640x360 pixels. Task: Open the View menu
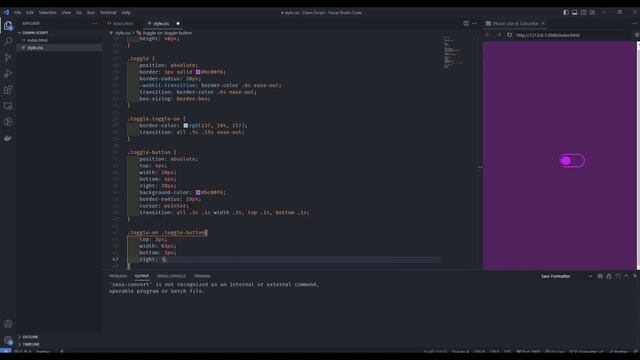(x=66, y=12)
